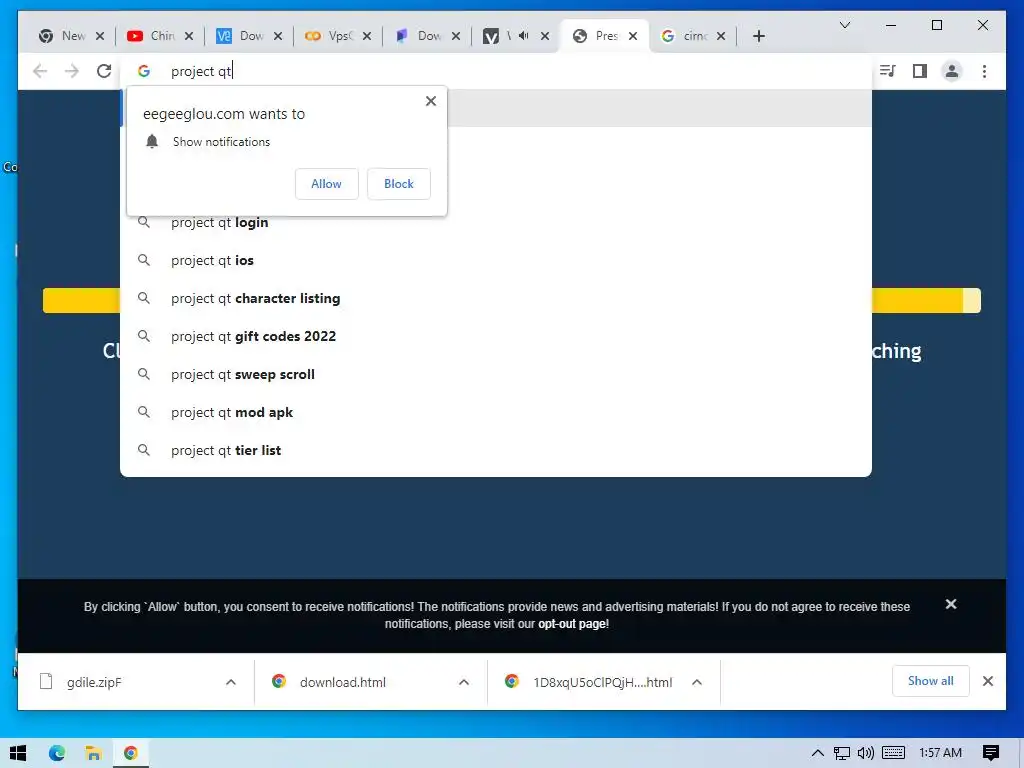This screenshot has height=768, width=1024.
Task: Open the tab search chevron
Action: 844,25
